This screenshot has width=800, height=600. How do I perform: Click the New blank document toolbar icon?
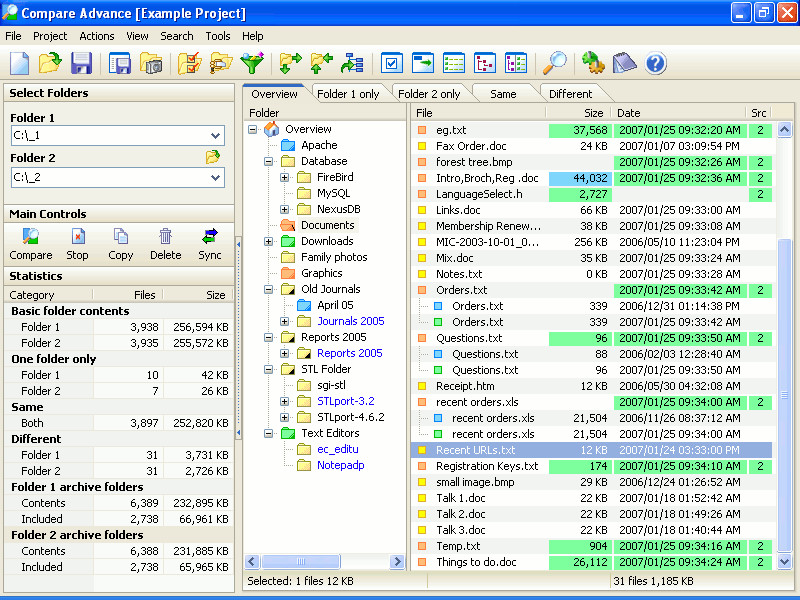(19, 64)
